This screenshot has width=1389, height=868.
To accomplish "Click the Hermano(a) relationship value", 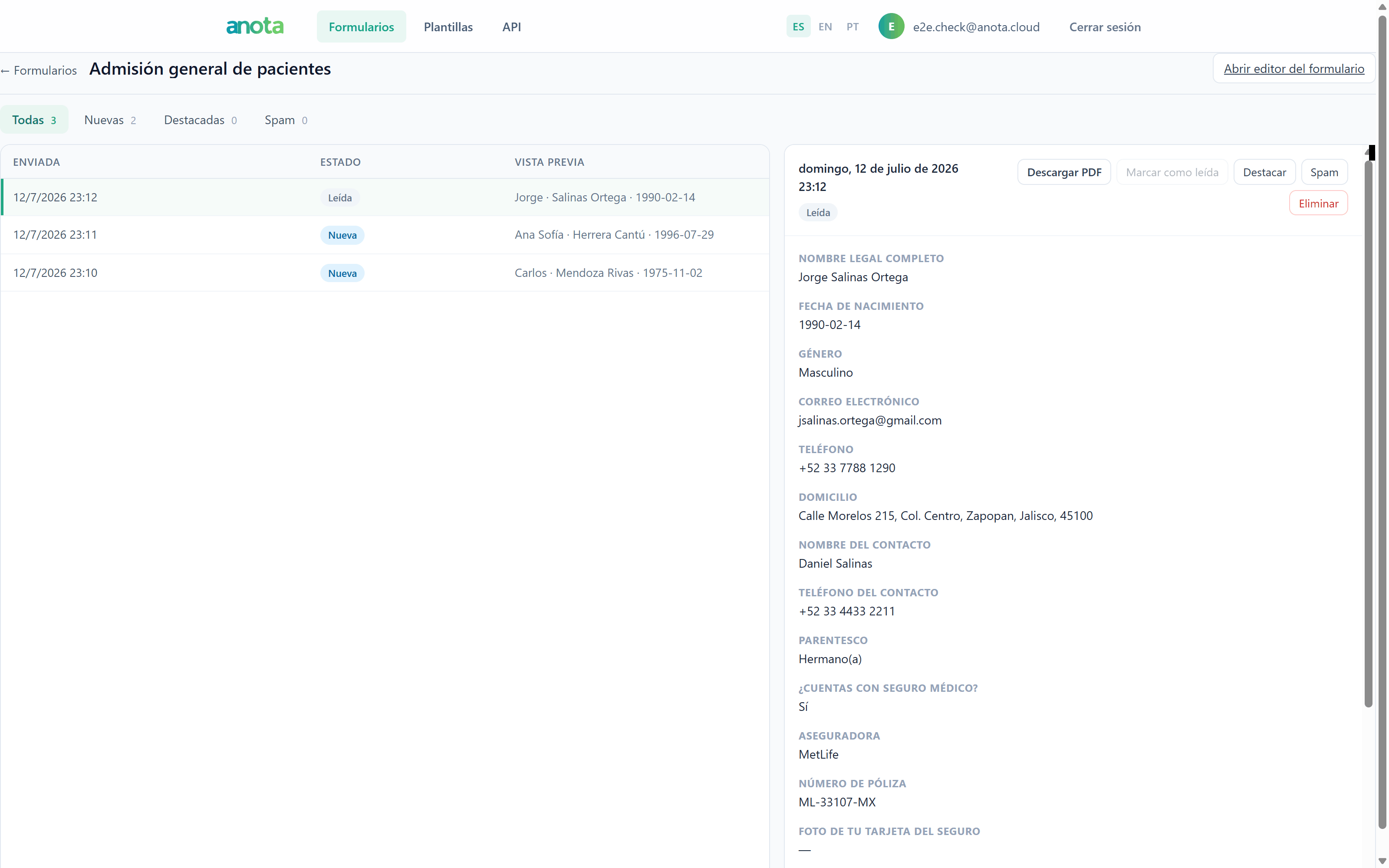I will coord(829,658).
